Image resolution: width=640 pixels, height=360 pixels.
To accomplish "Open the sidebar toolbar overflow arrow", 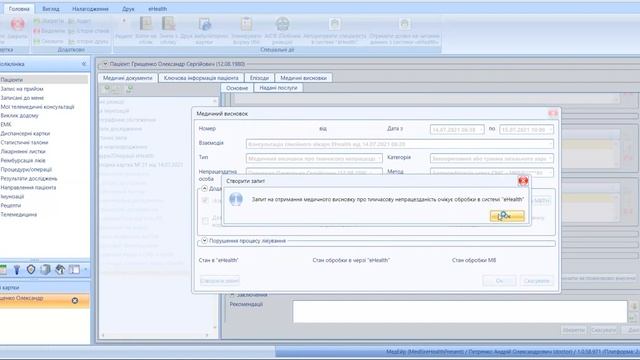I will 85,269.
